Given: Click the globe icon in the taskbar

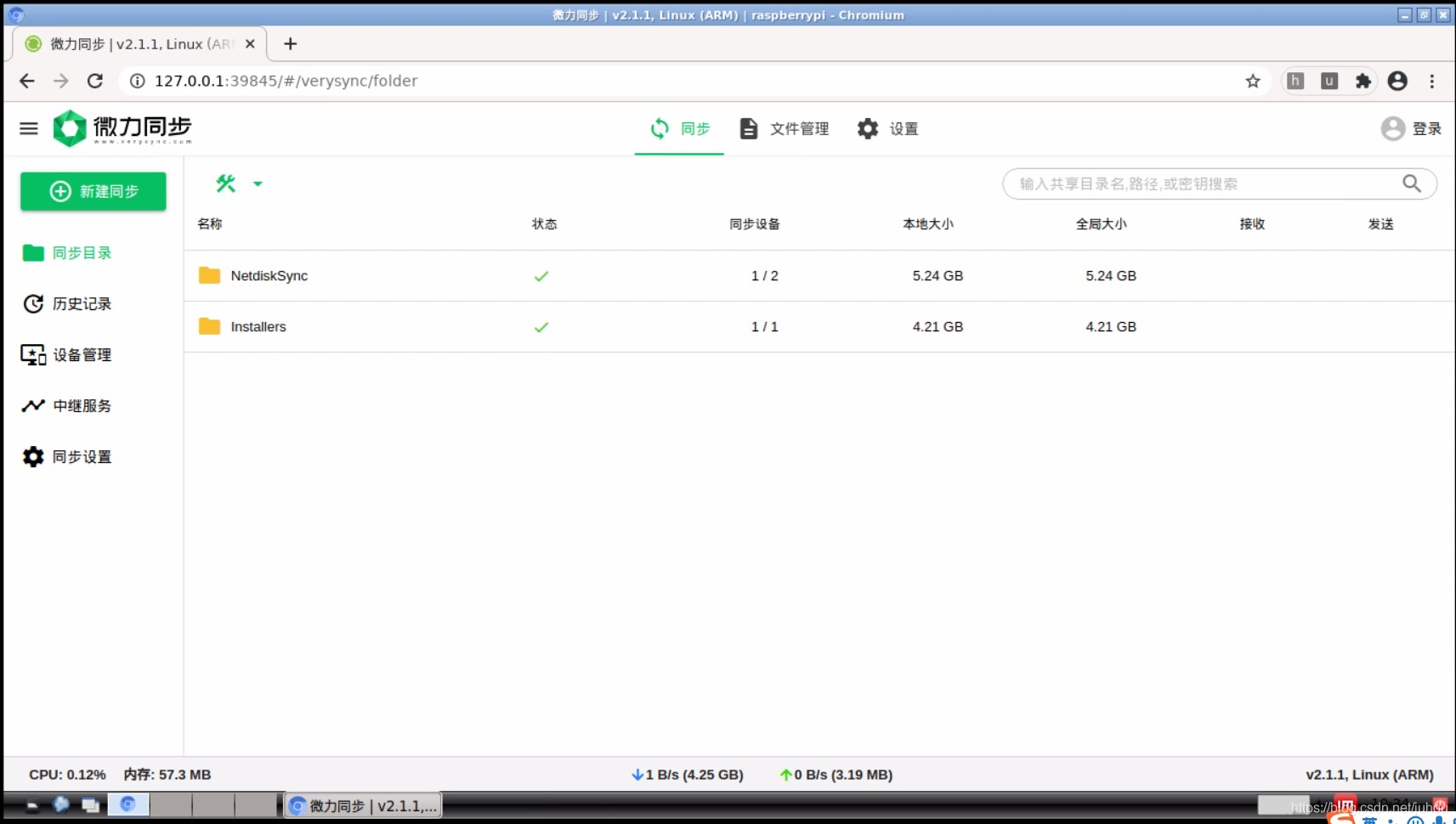Looking at the screenshot, I should click(x=60, y=804).
